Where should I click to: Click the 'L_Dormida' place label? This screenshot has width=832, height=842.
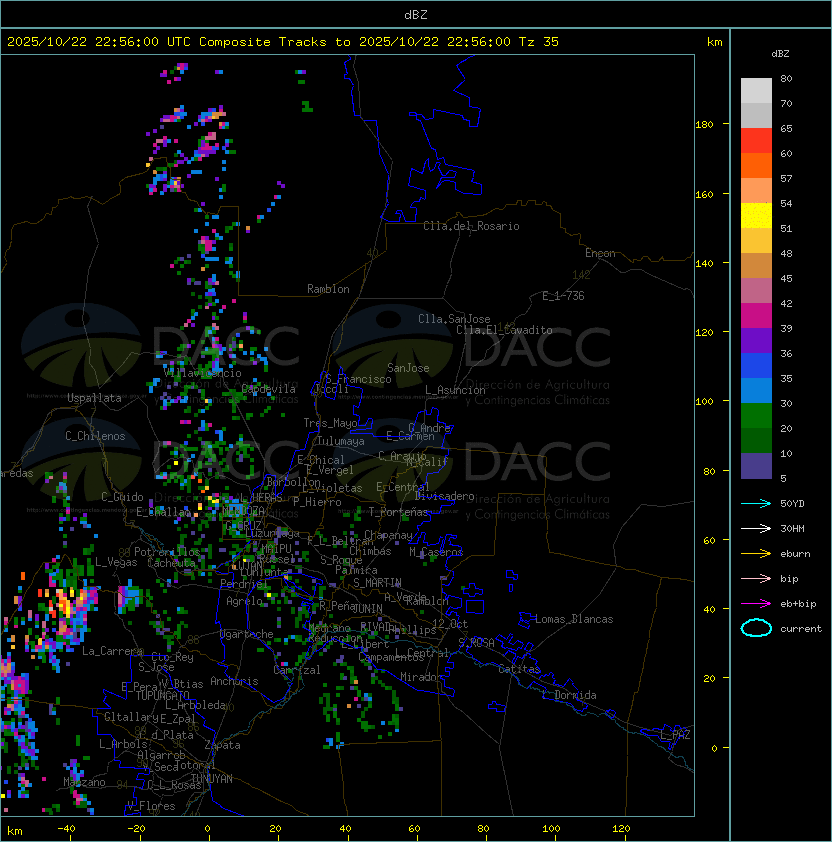pyautogui.click(x=569, y=695)
